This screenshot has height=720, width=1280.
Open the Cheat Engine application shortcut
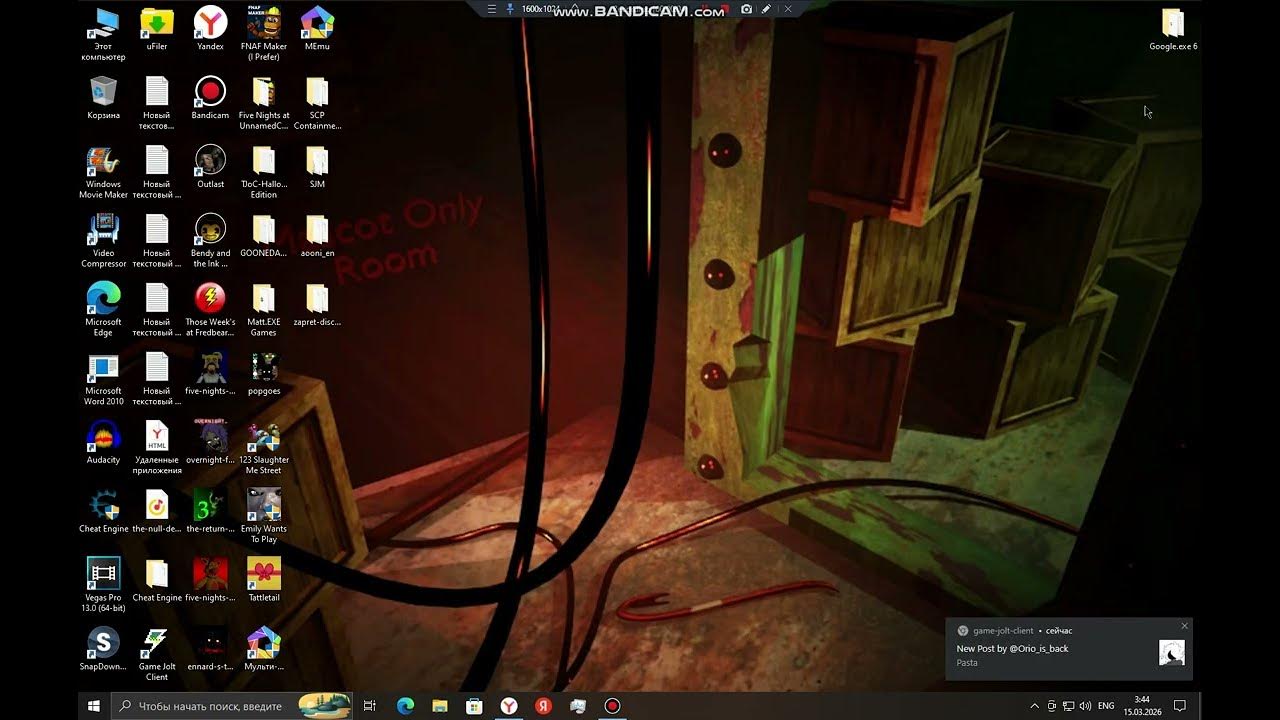point(103,506)
